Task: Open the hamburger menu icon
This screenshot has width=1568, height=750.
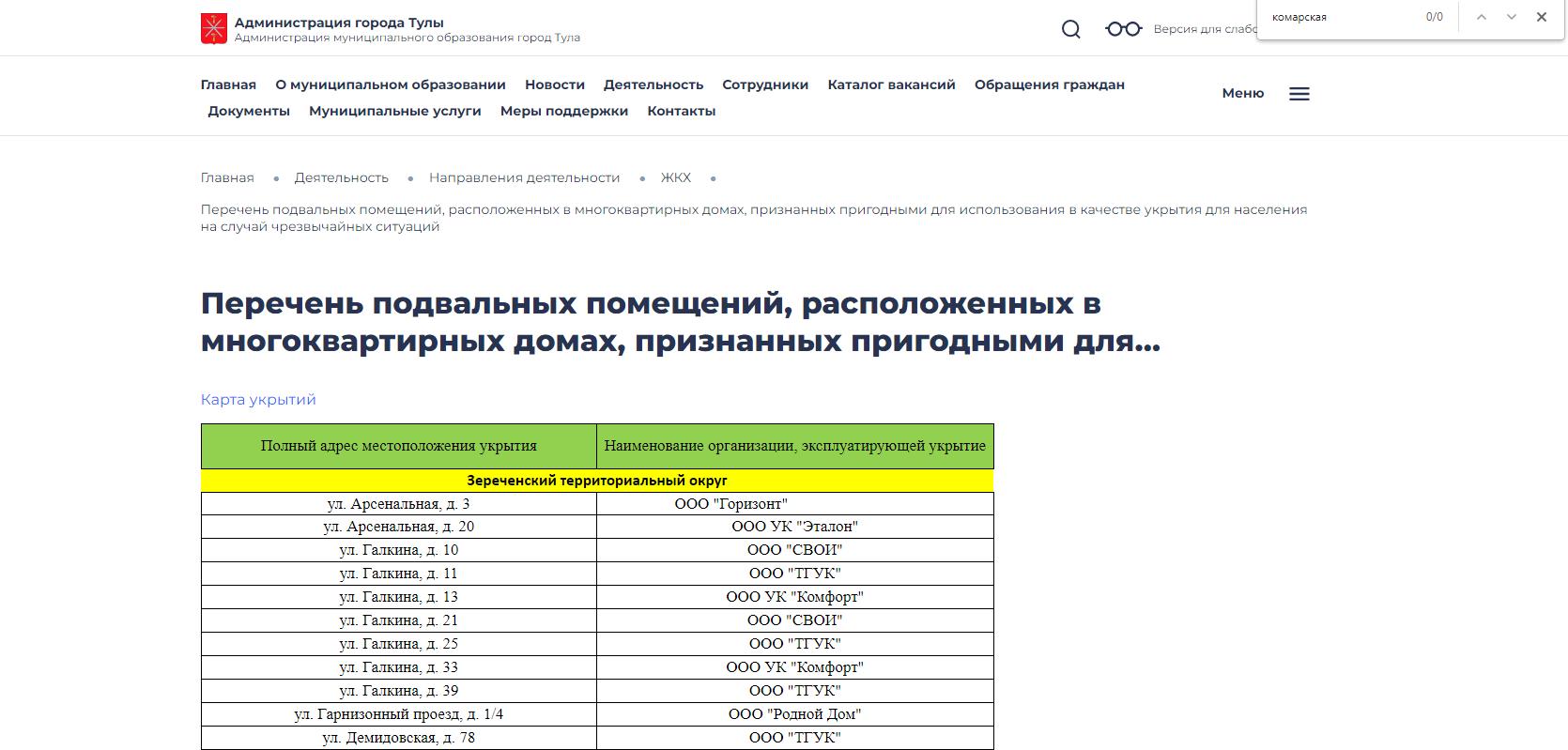Action: point(1299,94)
